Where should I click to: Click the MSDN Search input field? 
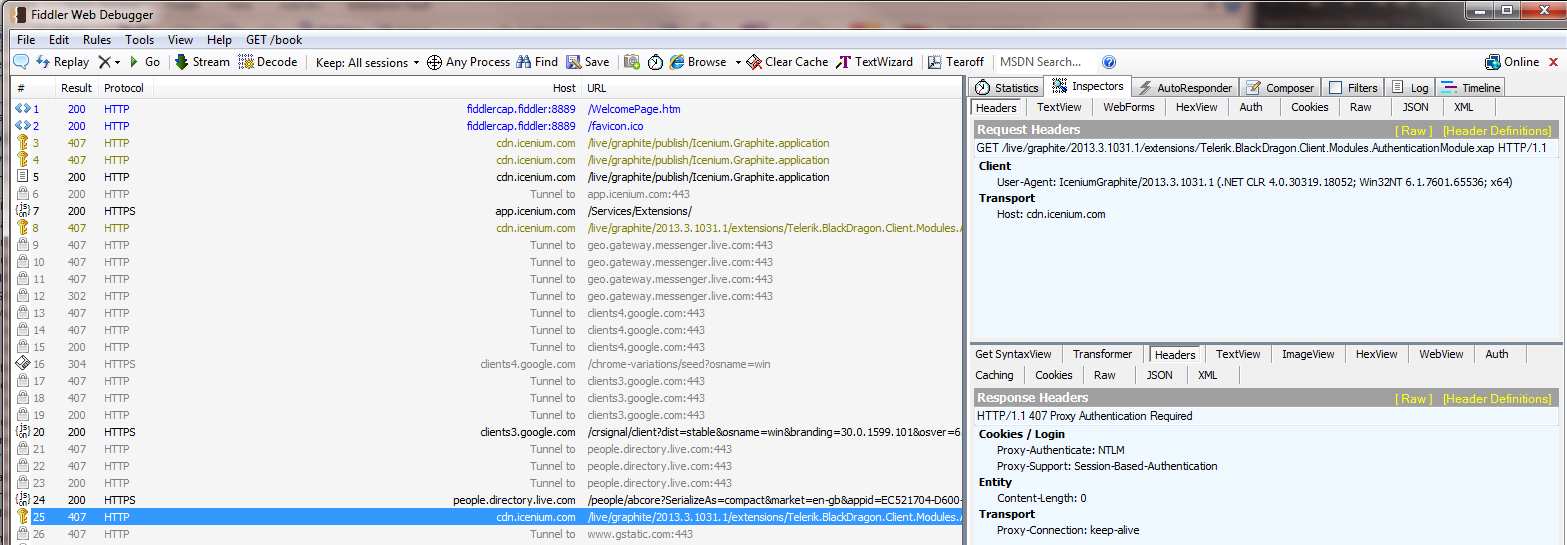(1045, 62)
